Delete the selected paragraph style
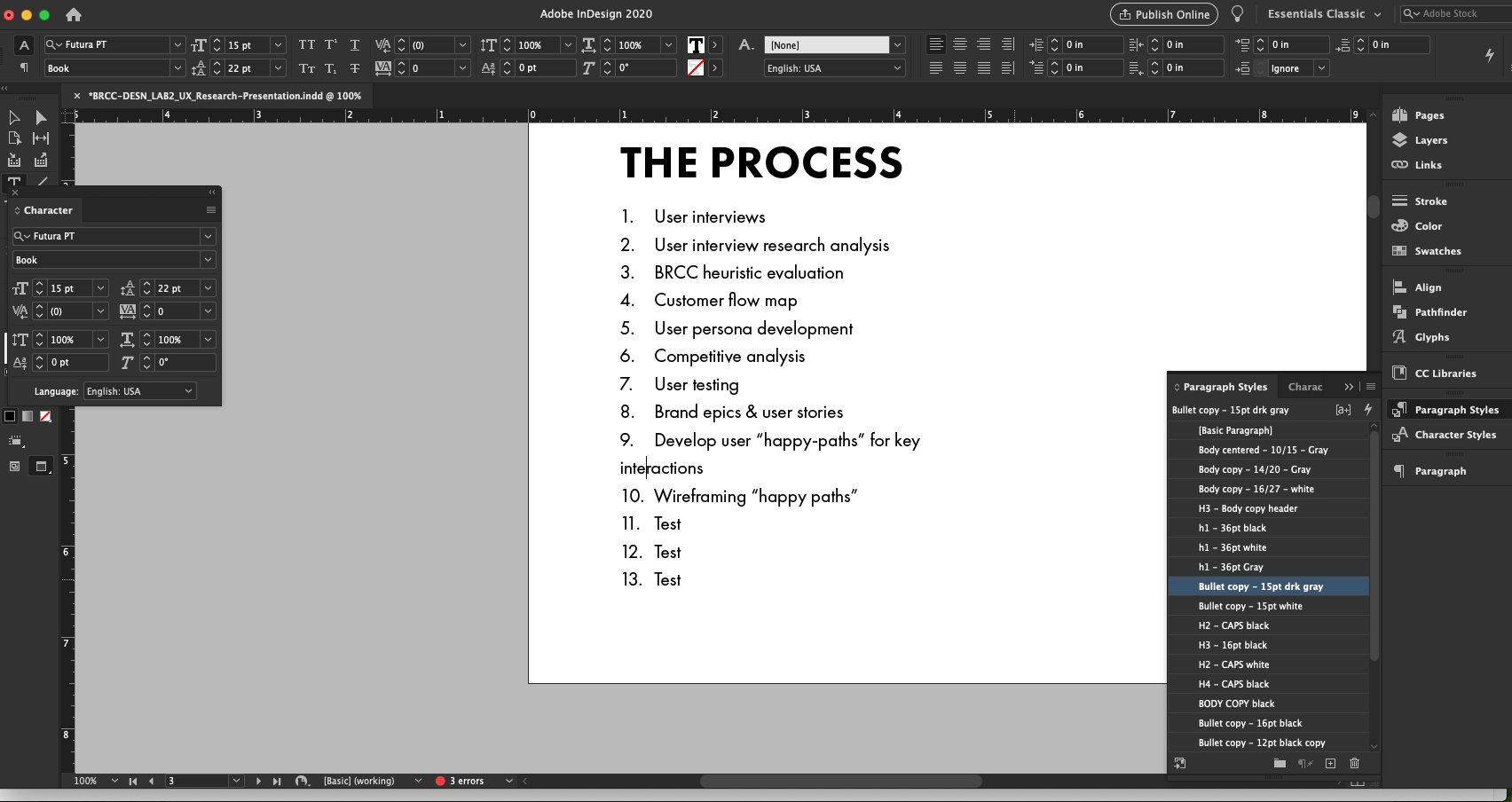 click(x=1354, y=764)
